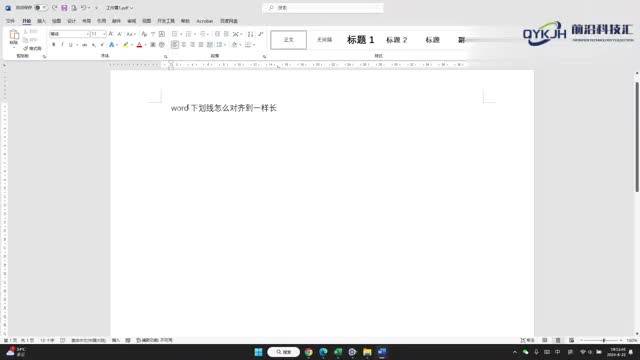Click the Paste clipboard icon
The height and width of the screenshot is (360, 640).
[14, 35]
